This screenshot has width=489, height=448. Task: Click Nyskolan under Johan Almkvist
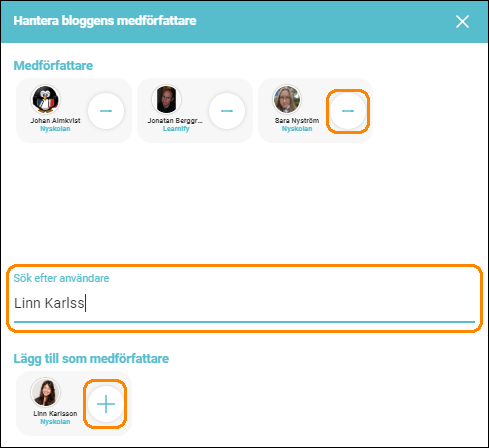click(55, 129)
